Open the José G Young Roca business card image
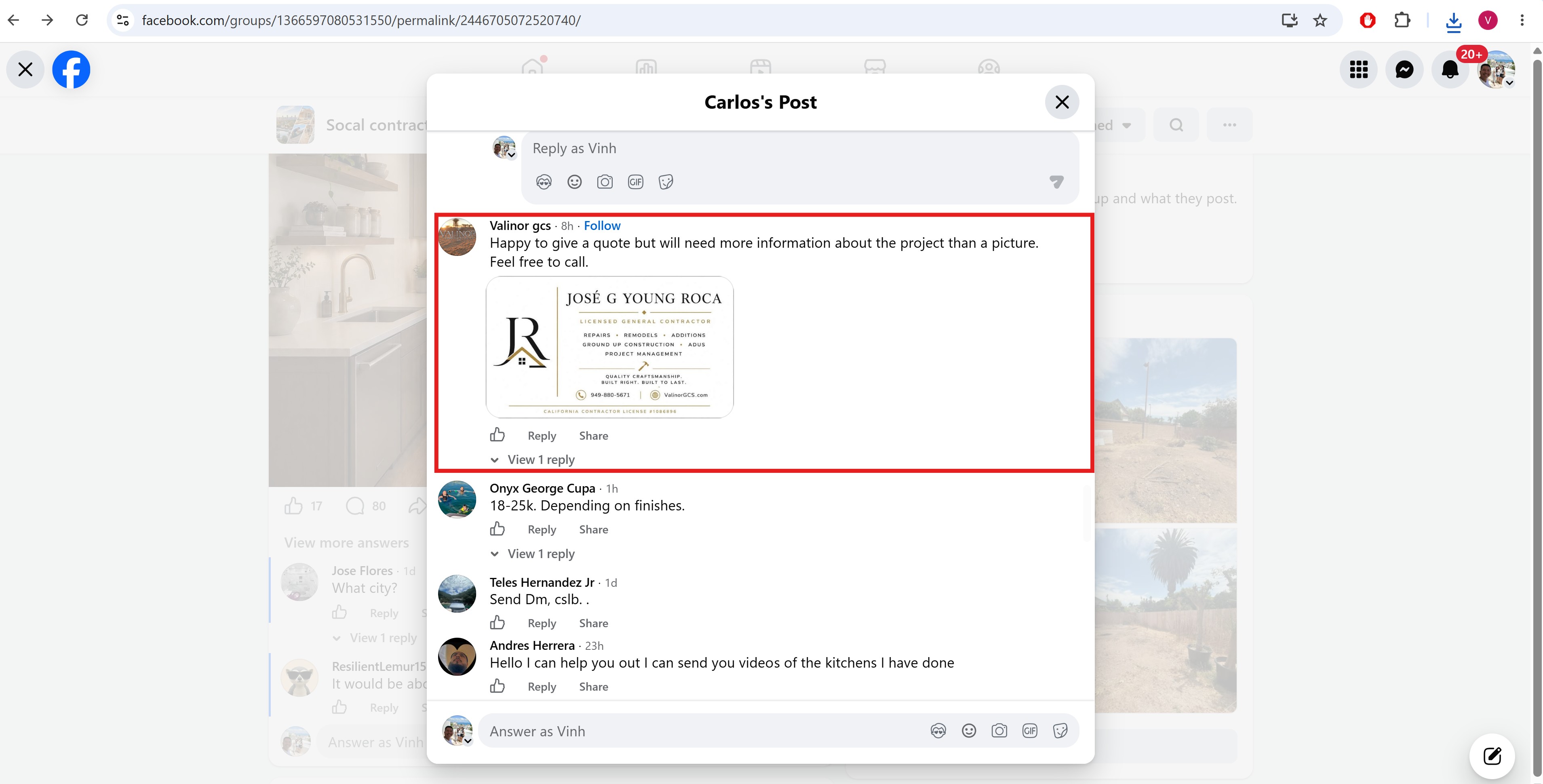1543x784 pixels. [610, 348]
